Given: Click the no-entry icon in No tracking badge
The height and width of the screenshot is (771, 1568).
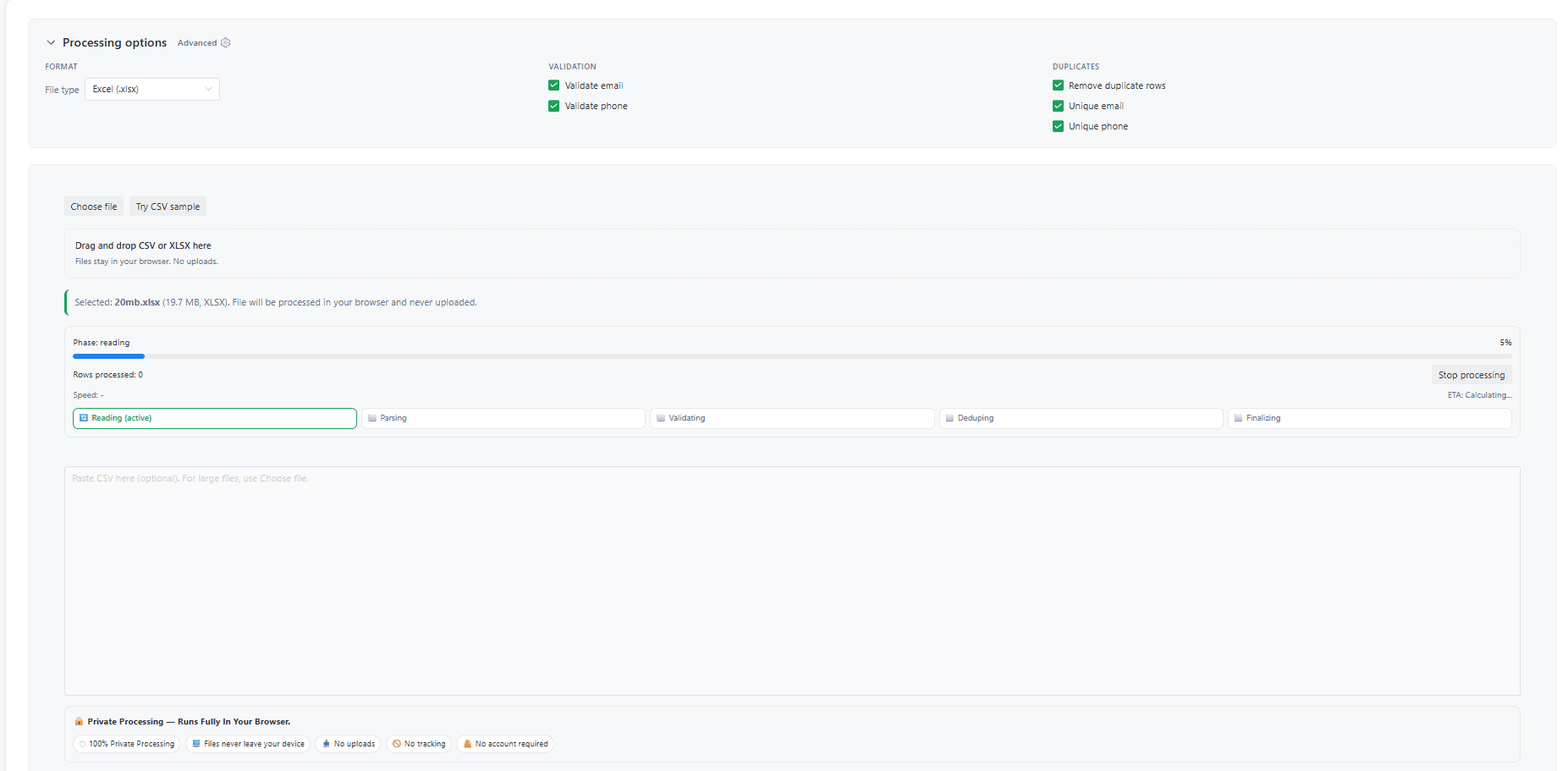Looking at the screenshot, I should click(x=396, y=744).
